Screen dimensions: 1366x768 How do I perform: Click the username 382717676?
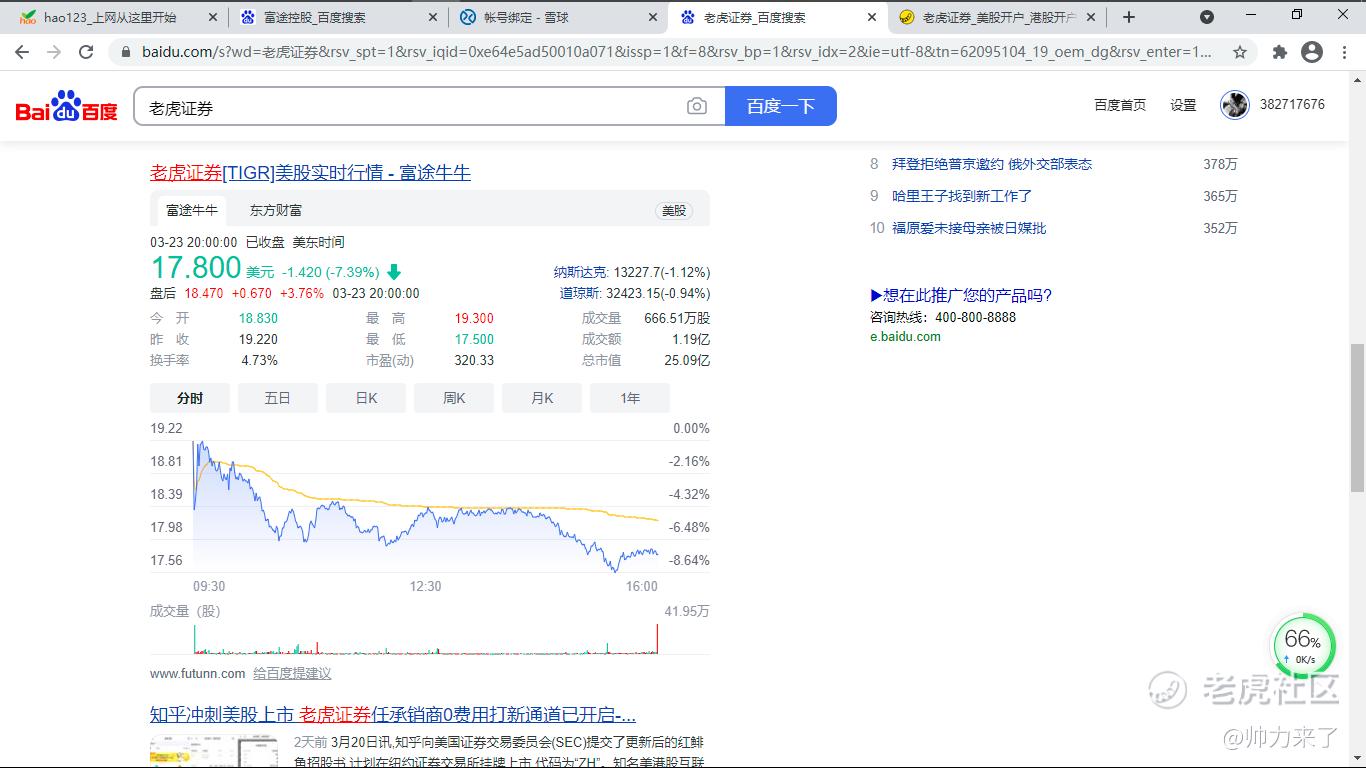pyautogui.click(x=1292, y=105)
